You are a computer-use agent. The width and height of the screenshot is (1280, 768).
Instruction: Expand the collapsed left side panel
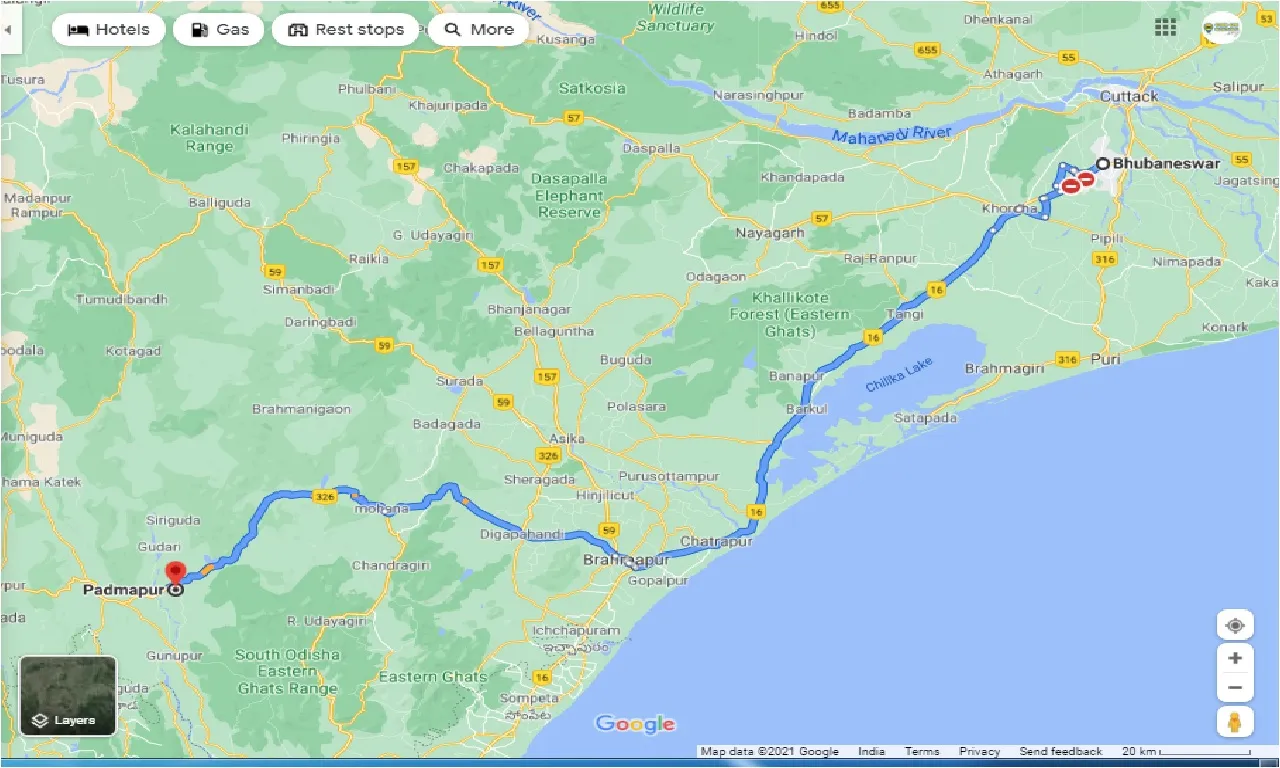tap(8, 30)
